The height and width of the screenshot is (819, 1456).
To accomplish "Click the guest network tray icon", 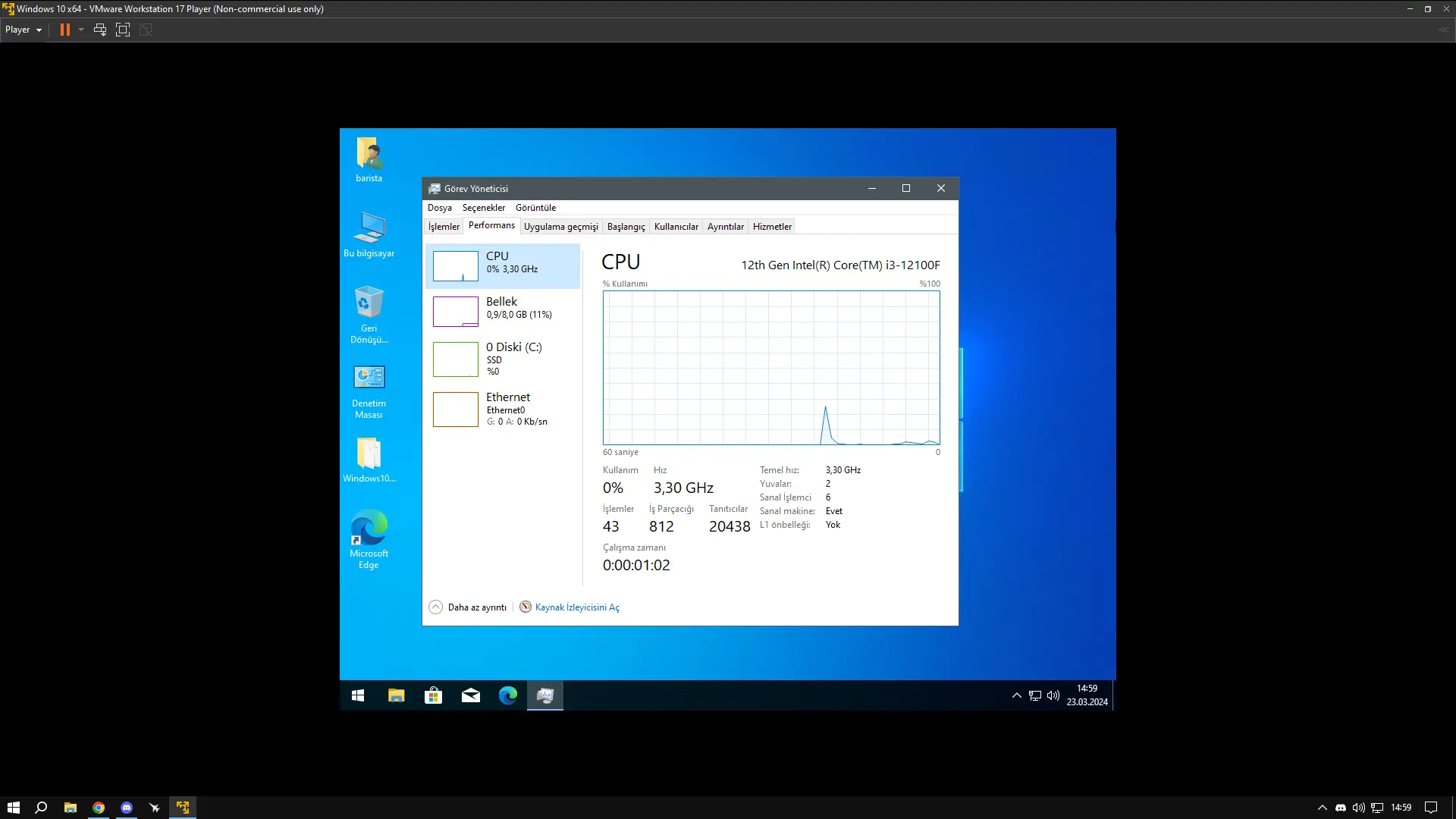I will [x=1035, y=695].
